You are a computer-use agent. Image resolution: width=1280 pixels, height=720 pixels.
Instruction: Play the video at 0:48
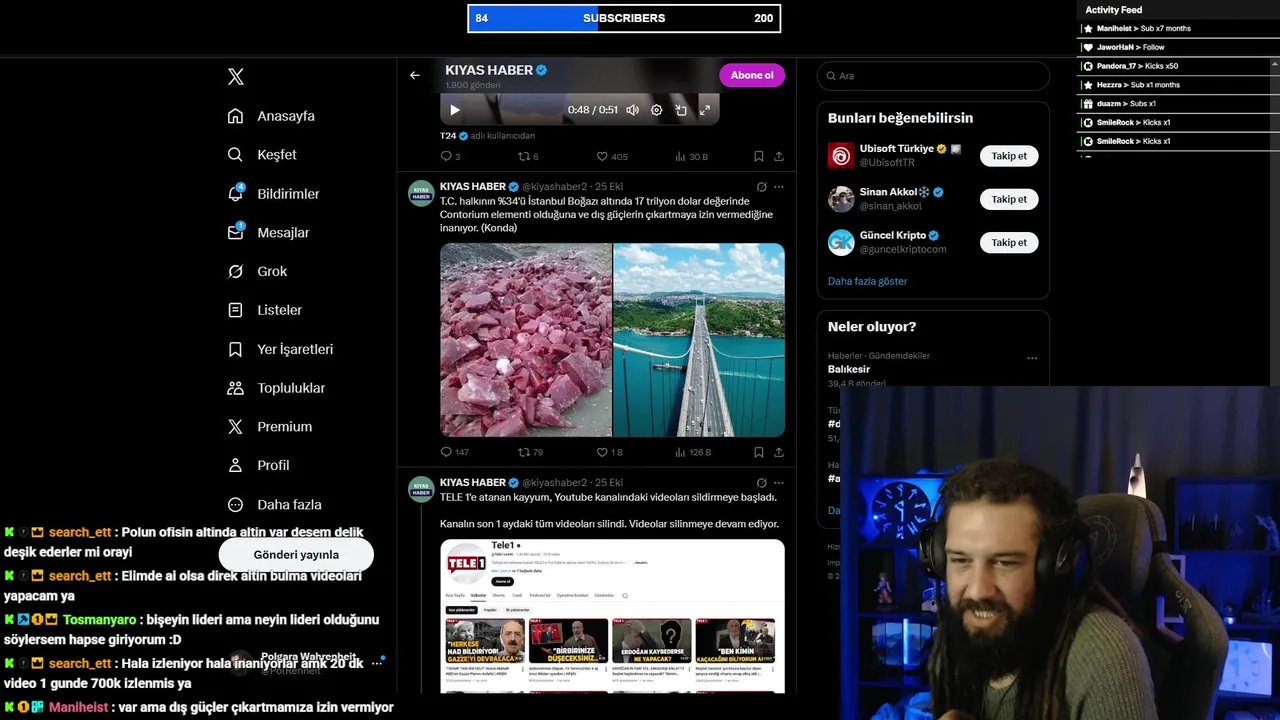pyautogui.click(x=454, y=110)
